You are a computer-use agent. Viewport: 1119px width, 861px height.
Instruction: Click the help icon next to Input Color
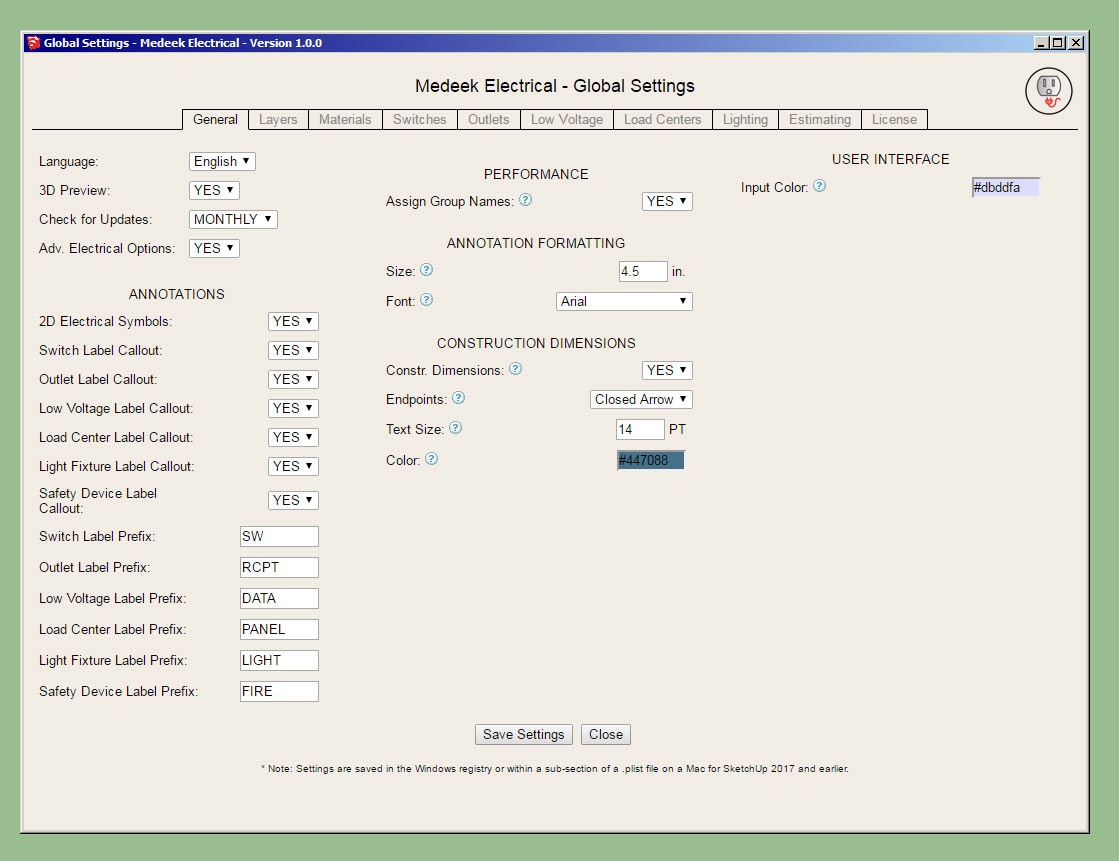tap(819, 186)
